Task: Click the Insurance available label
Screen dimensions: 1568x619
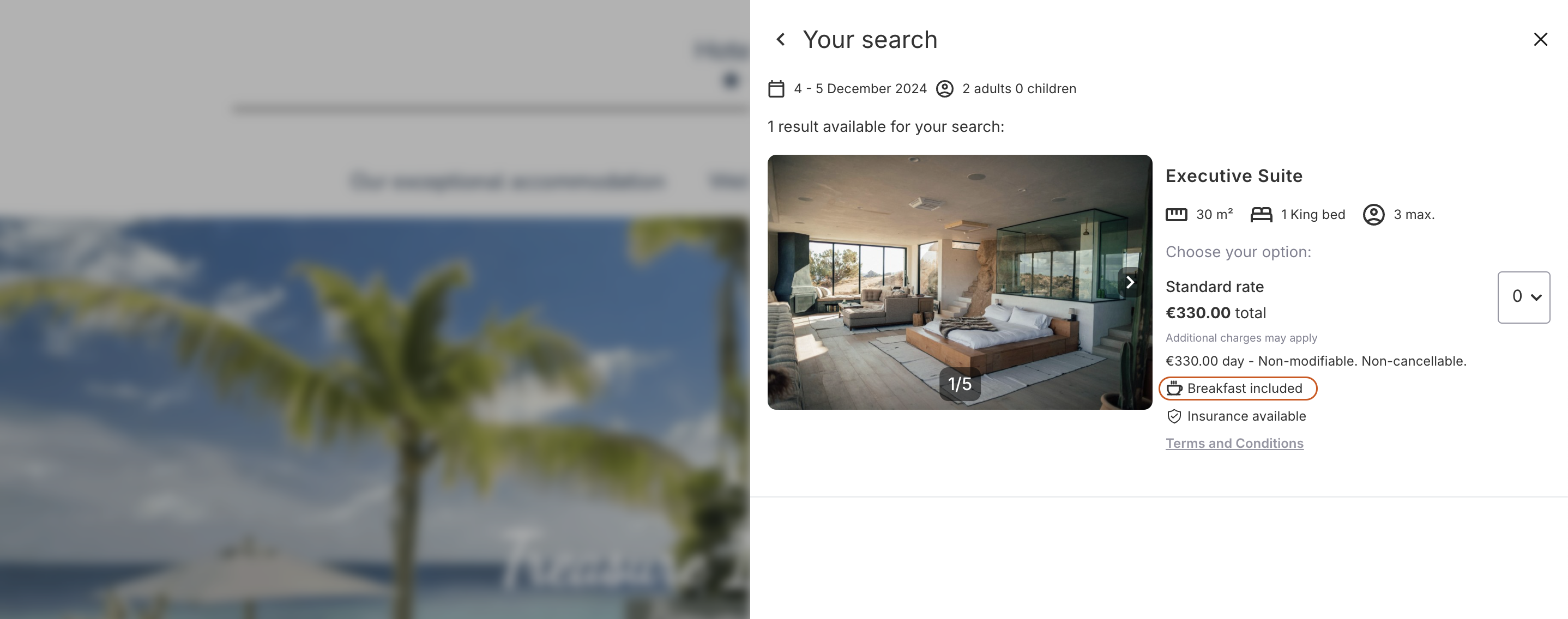Action: (x=1246, y=416)
